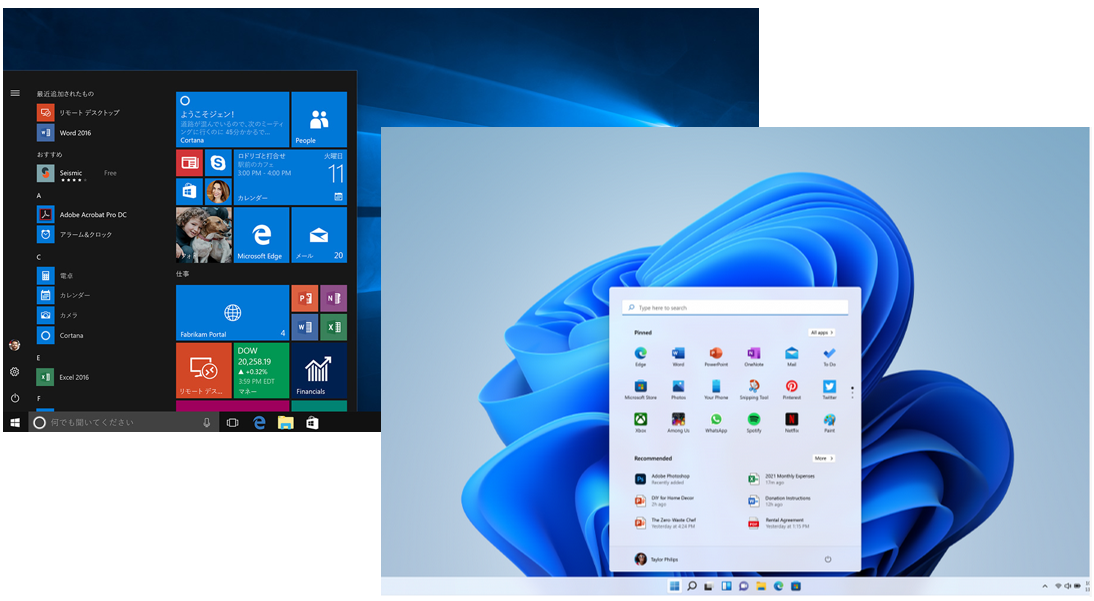Screen dimensions: 1094x601
Task: Expand the All apps list
Action: coord(823,333)
